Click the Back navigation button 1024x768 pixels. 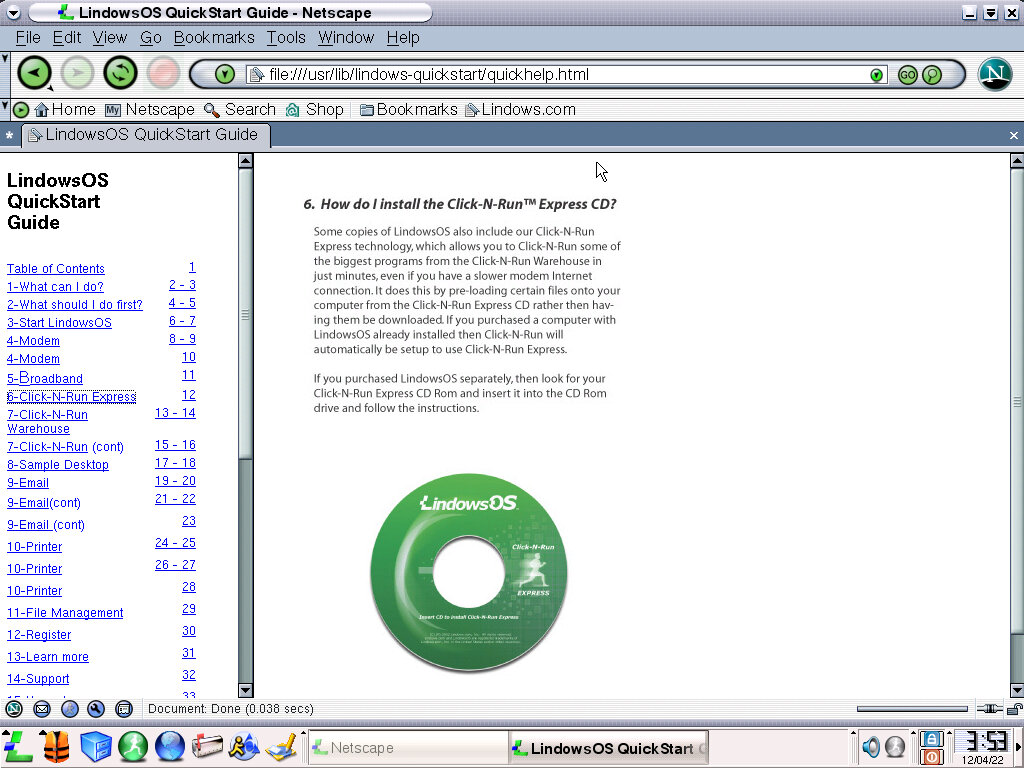(x=34, y=74)
